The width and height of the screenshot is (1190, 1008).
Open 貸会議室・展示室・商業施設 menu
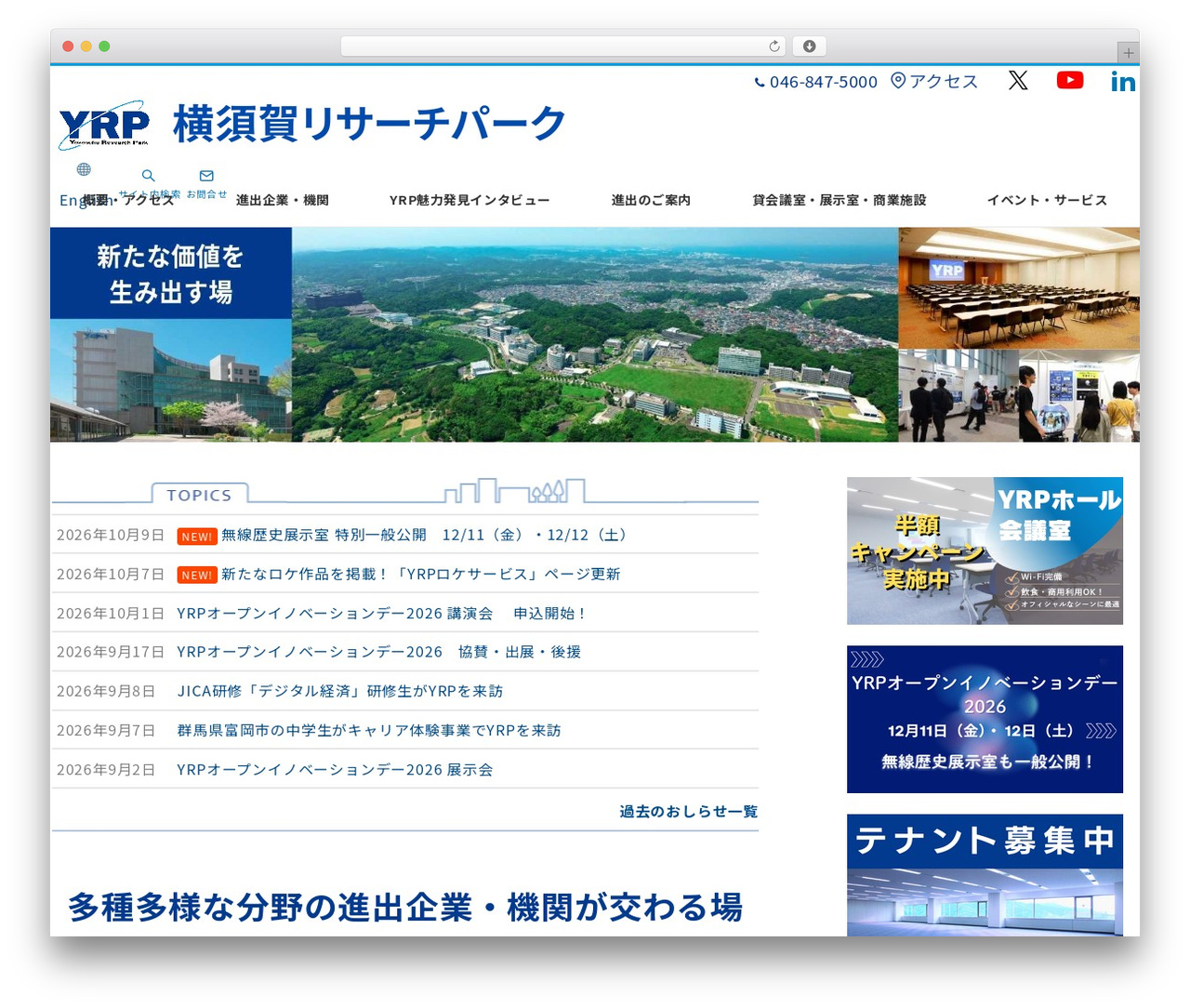pos(840,200)
